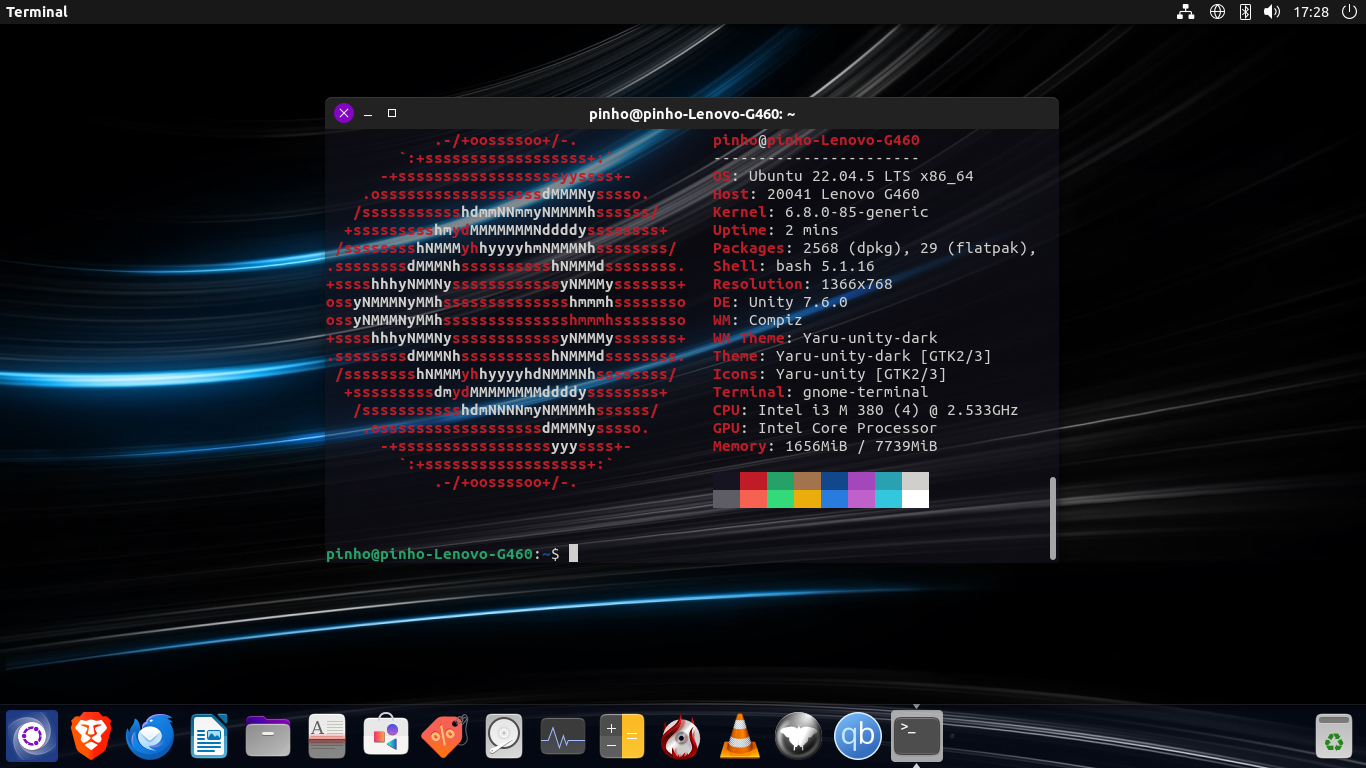This screenshot has width=1366, height=768.
Task: Open the Trash in the dock
Action: point(1334,737)
